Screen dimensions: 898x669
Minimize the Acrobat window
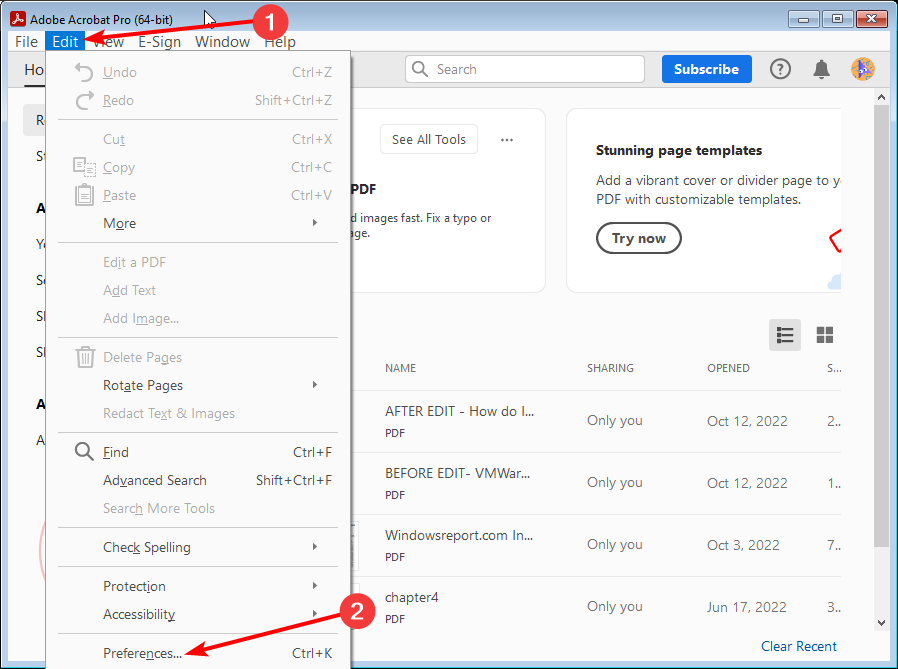pos(804,19)
